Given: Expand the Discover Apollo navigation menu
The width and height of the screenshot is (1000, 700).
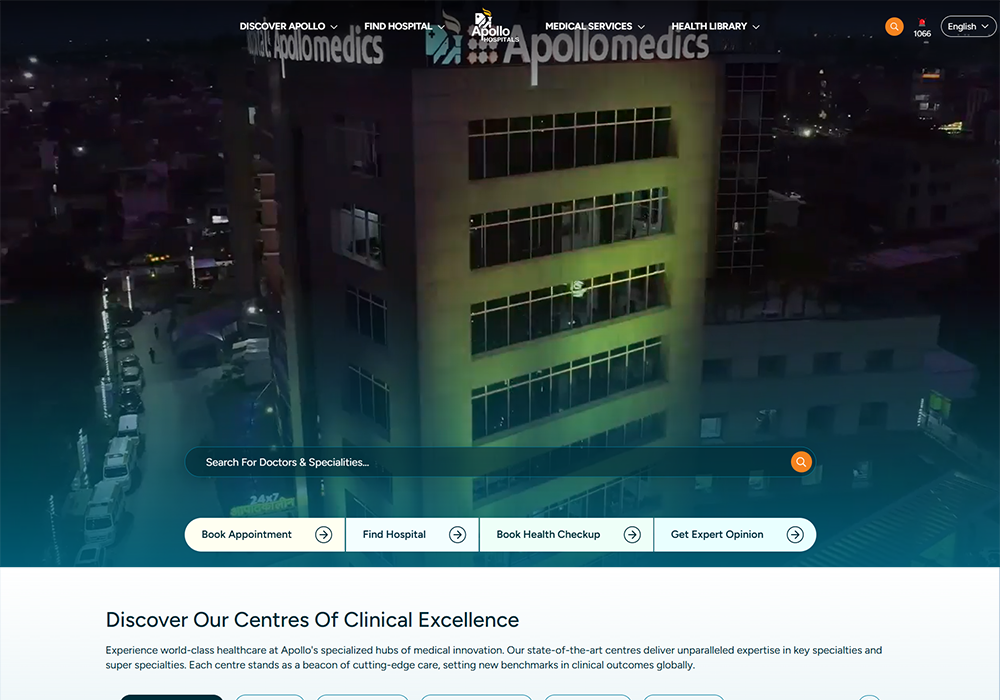Looking at the screenshot, I should point(288,26).
